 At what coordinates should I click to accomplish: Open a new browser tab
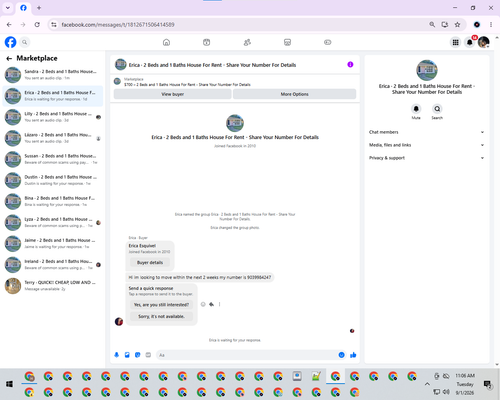tap(39, 8)
